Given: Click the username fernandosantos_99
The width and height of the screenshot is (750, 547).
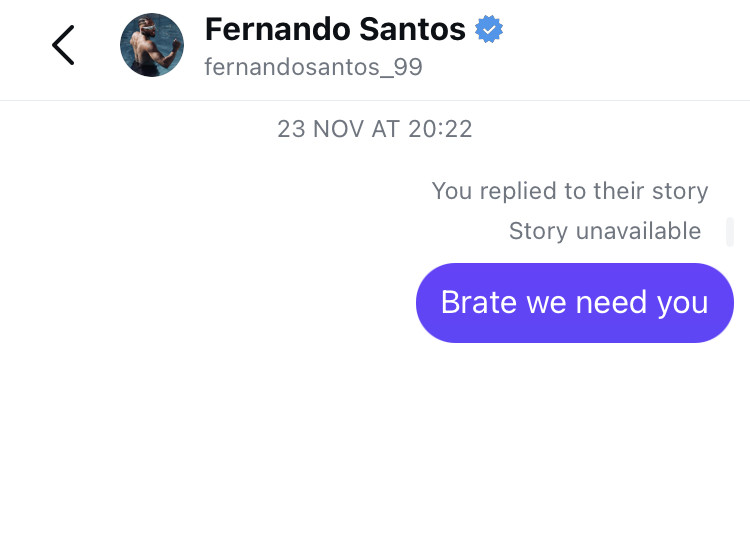Looking at the screenshot, I should tap(313, 67).
